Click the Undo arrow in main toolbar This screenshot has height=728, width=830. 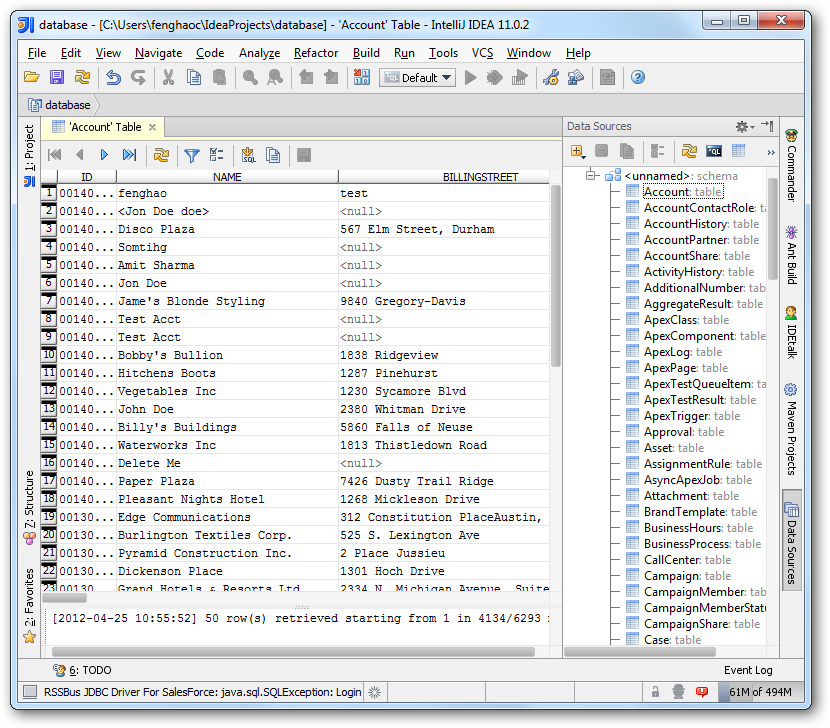click(x=113, y=77)
